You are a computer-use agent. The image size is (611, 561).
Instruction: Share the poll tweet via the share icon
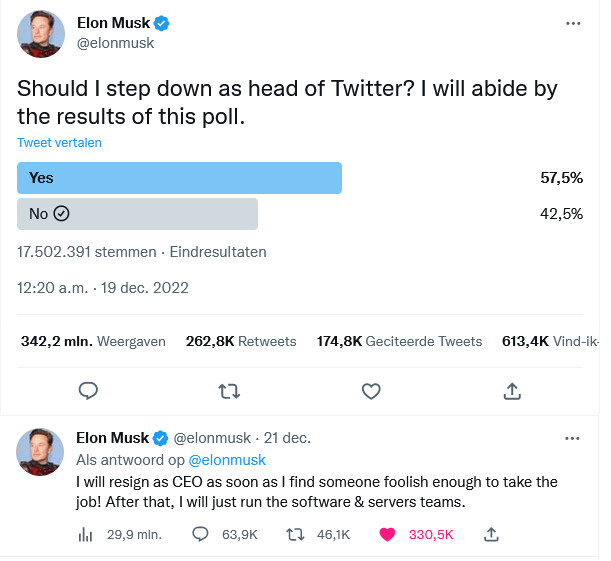click(x=512, y=391)
